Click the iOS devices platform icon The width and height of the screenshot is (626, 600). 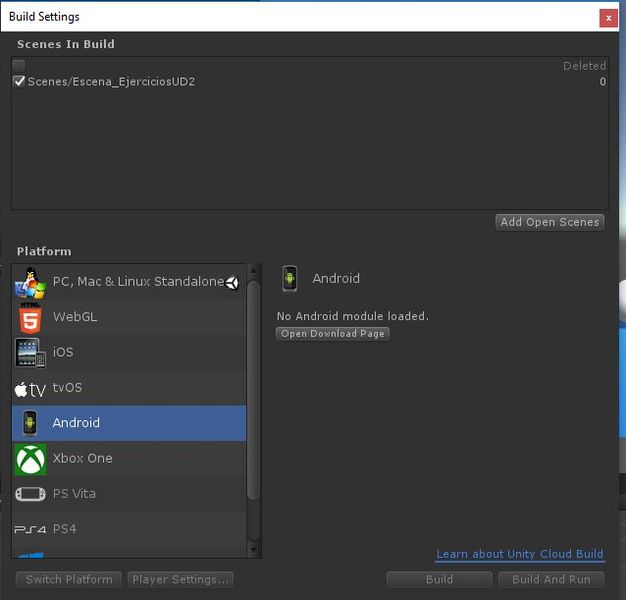point(30,353)
